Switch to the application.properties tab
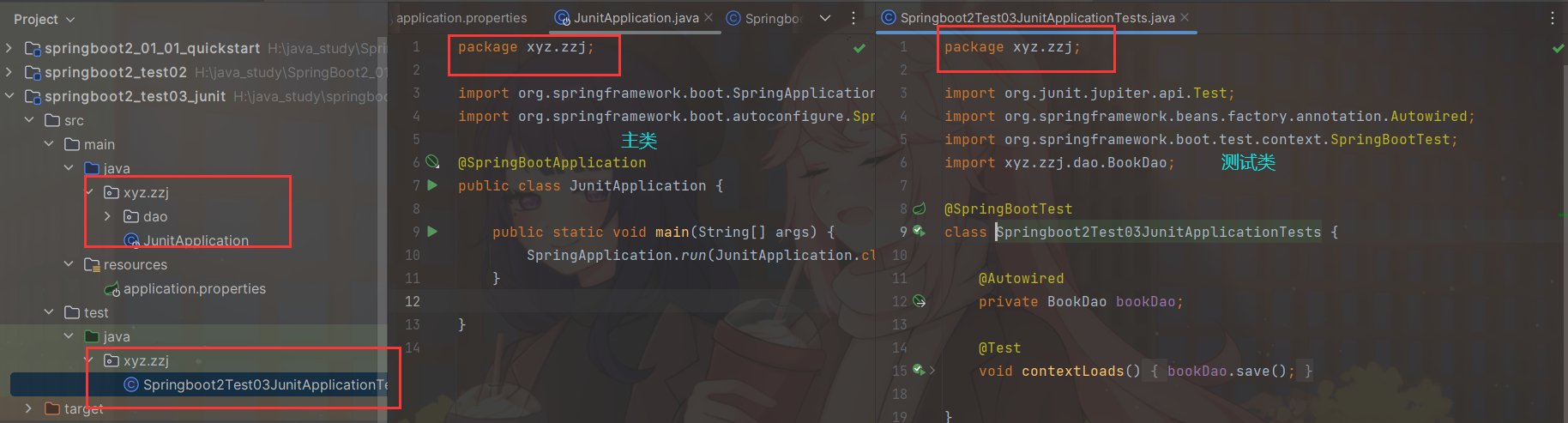Screen dimensions: 1568x423 461,18
